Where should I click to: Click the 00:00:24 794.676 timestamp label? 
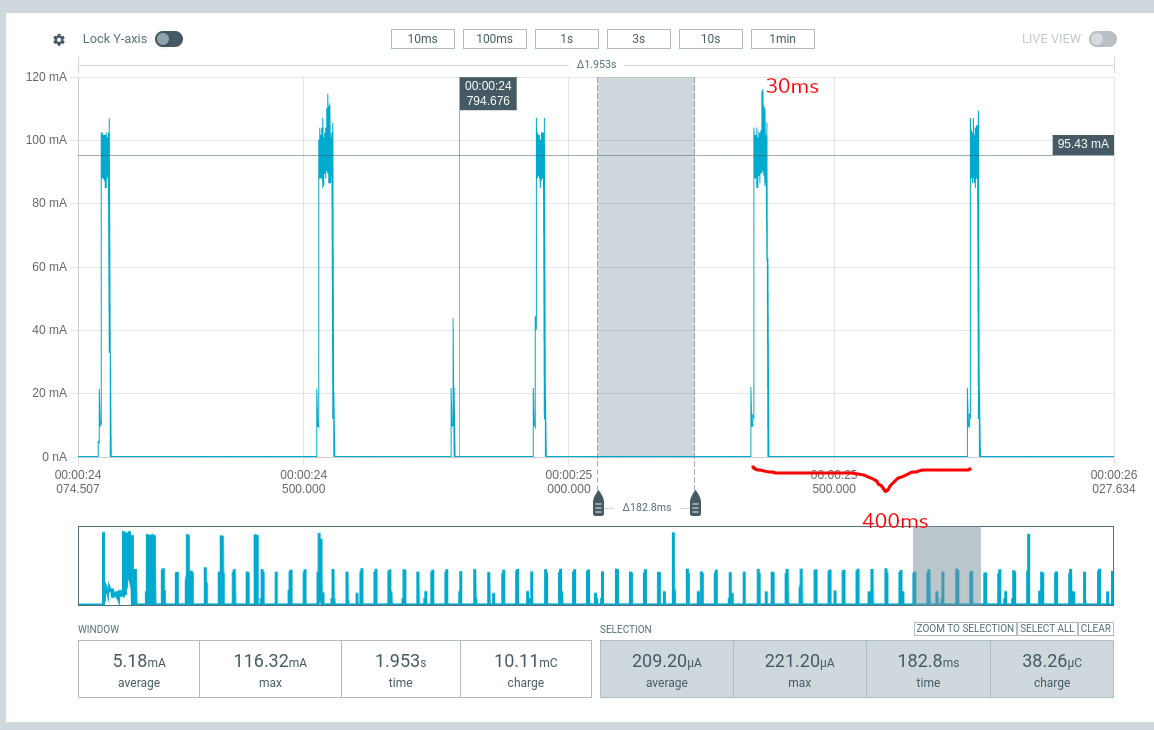tap(488, 93)
